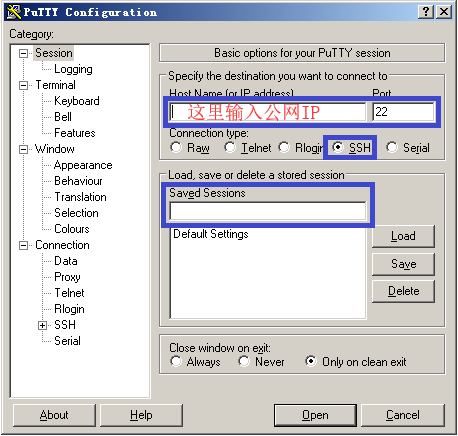Viewport: 458px width, 436px height.
Task: Click the Cancel button
Action: [403, 415]
